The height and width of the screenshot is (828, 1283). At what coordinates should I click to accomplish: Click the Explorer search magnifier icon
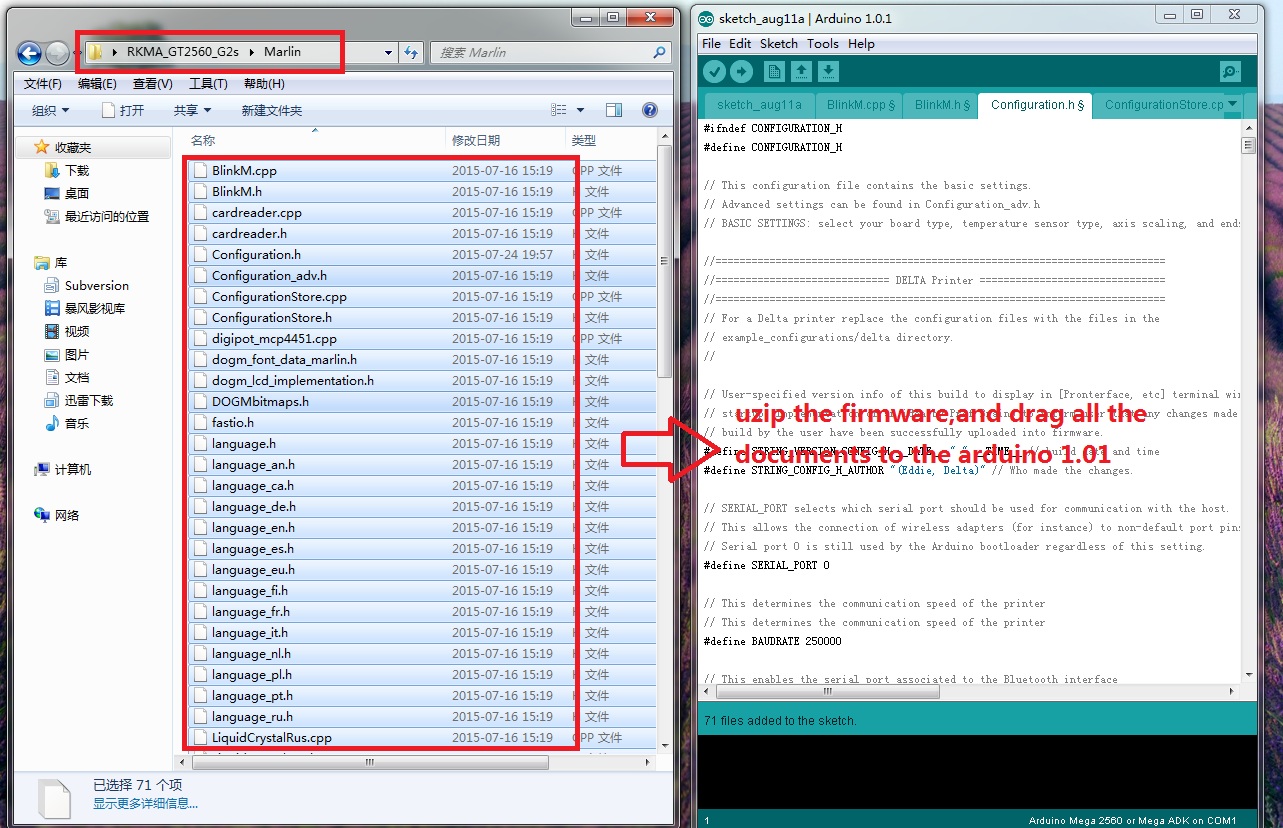pos(659,52)
